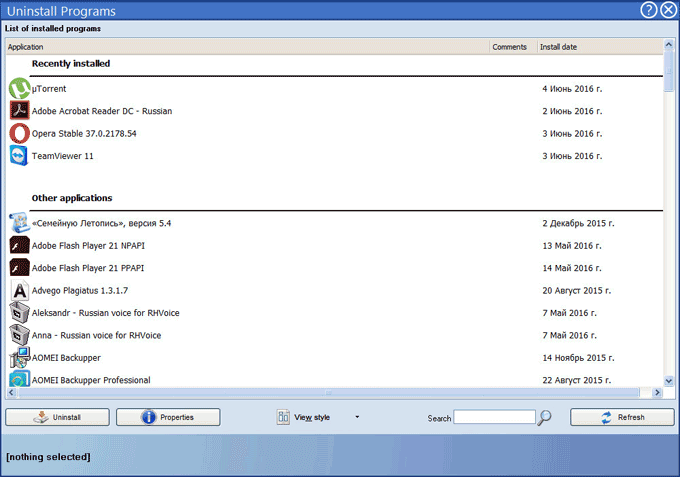This screenshot has width=680, height=477.
Task: Click inside the Search input field
Action: 494,417
